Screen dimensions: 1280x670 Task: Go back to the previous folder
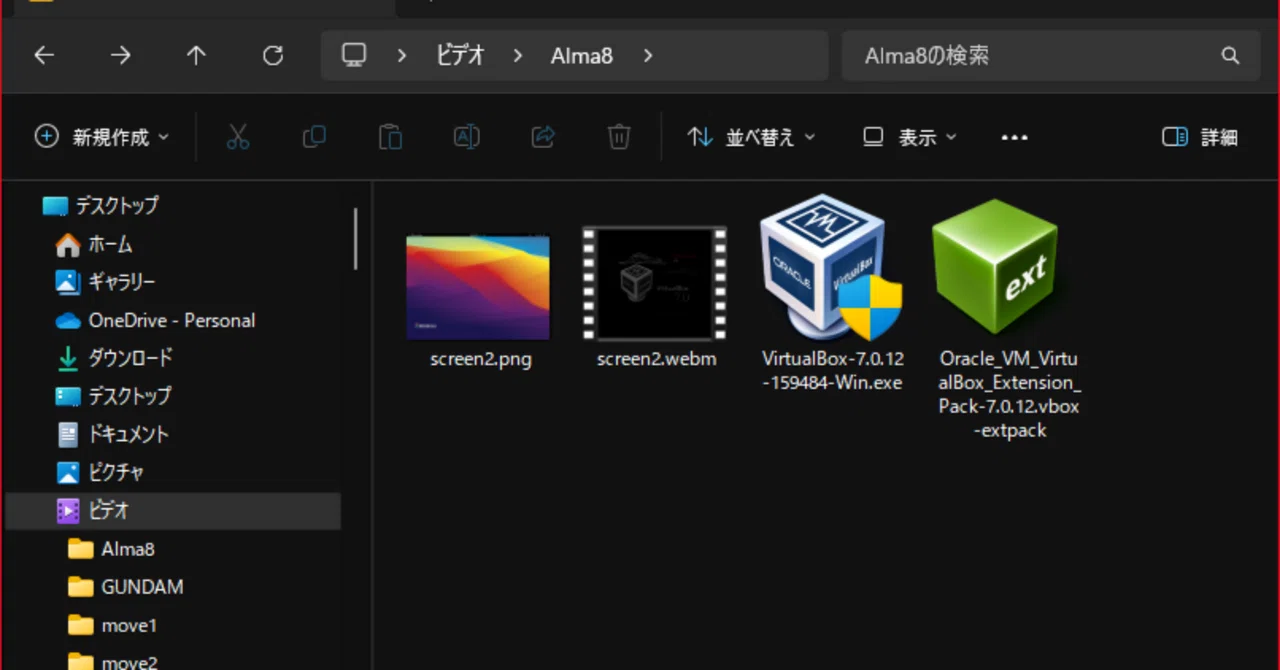point(44,56)
